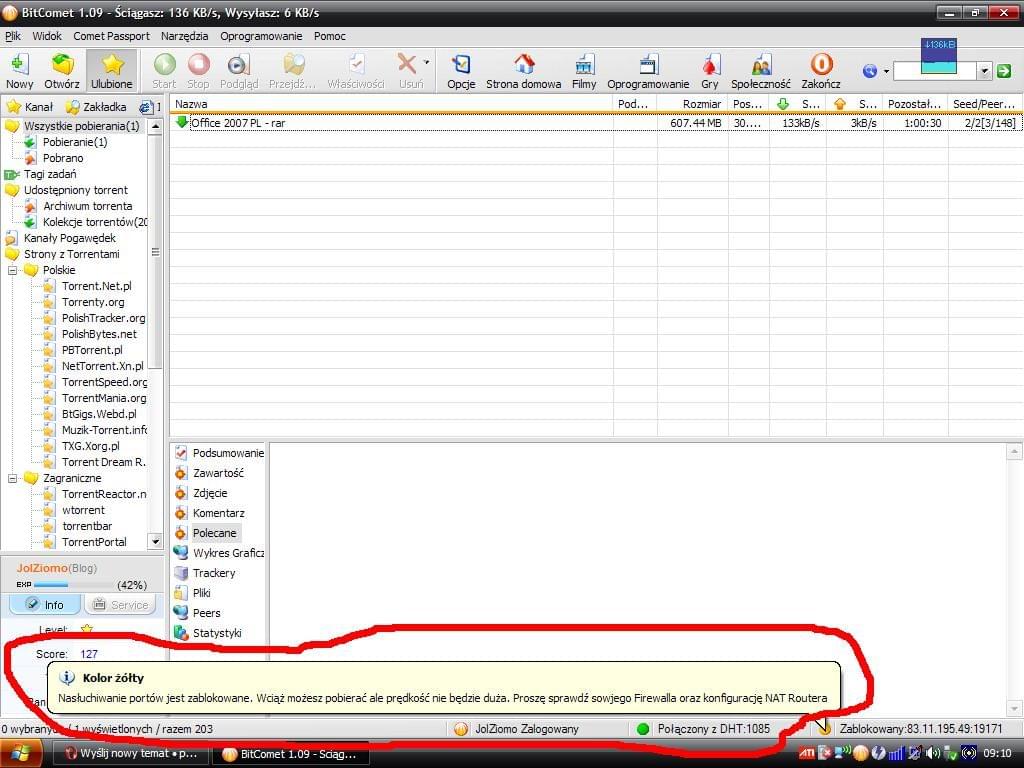1024x768 pixels.
Task: Click the Otwórz toolbar icon
Action: pyautogui.click(x=62, y=71)
